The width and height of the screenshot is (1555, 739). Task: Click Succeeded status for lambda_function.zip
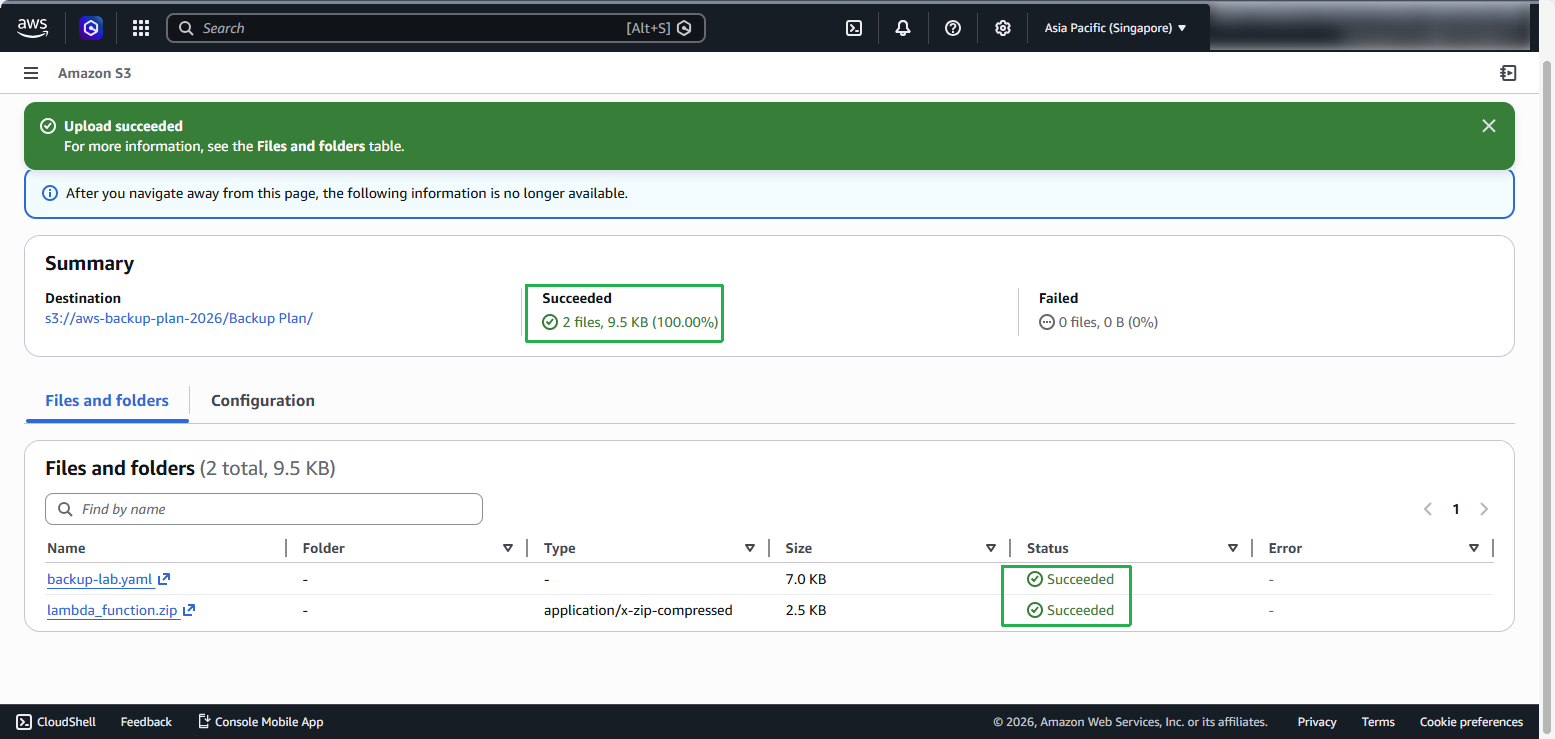point(1071,610)
